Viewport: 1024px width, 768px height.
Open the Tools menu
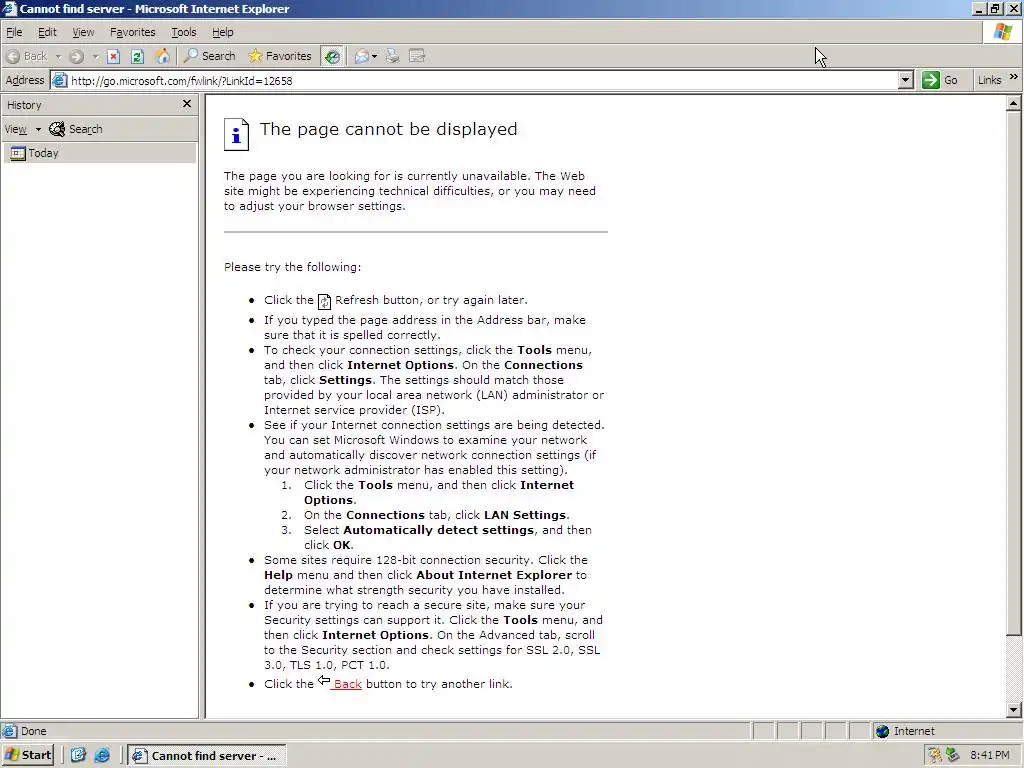pos(184,32)
